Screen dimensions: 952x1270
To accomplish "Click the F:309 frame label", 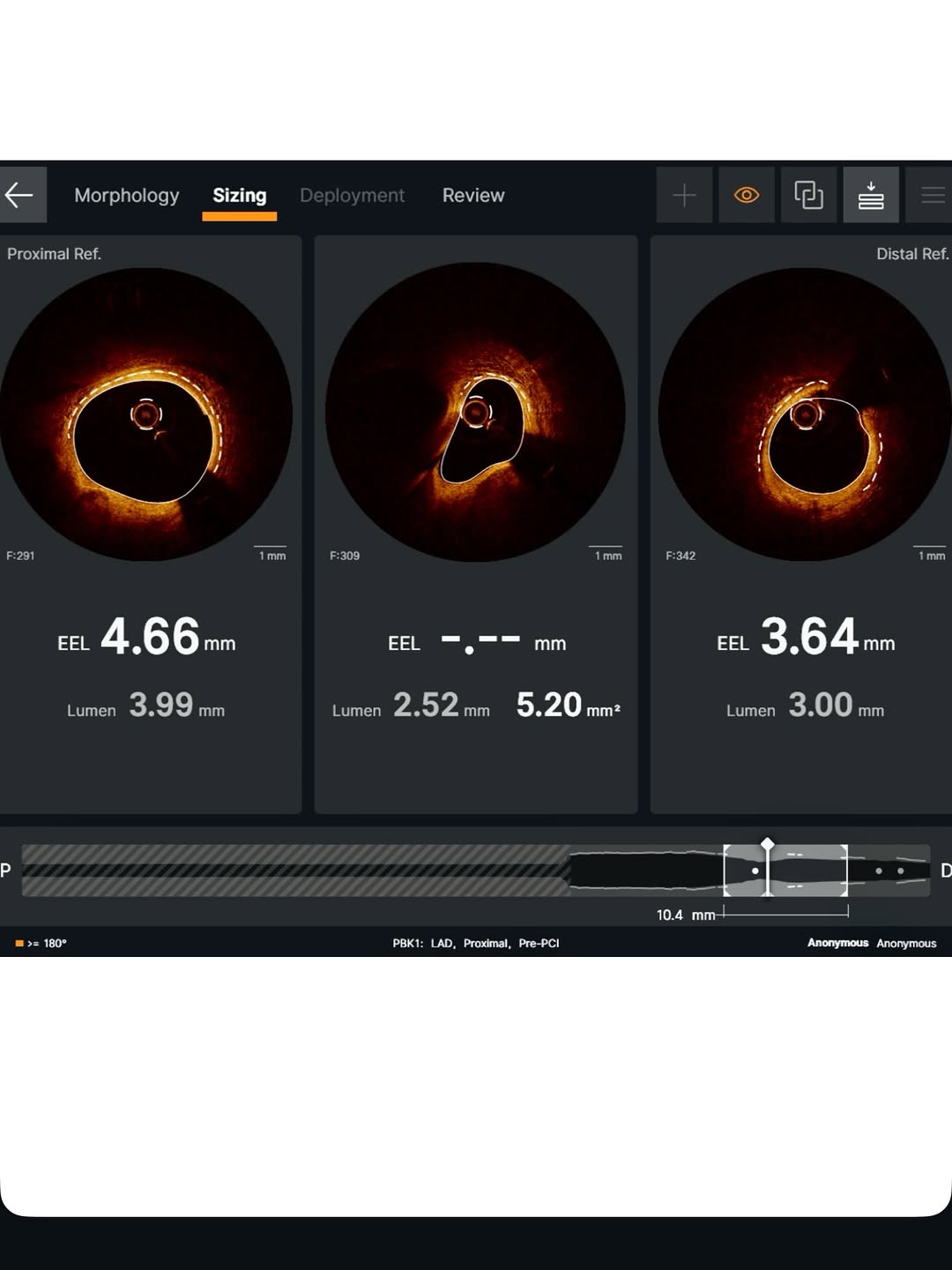I will pos(345,556).
